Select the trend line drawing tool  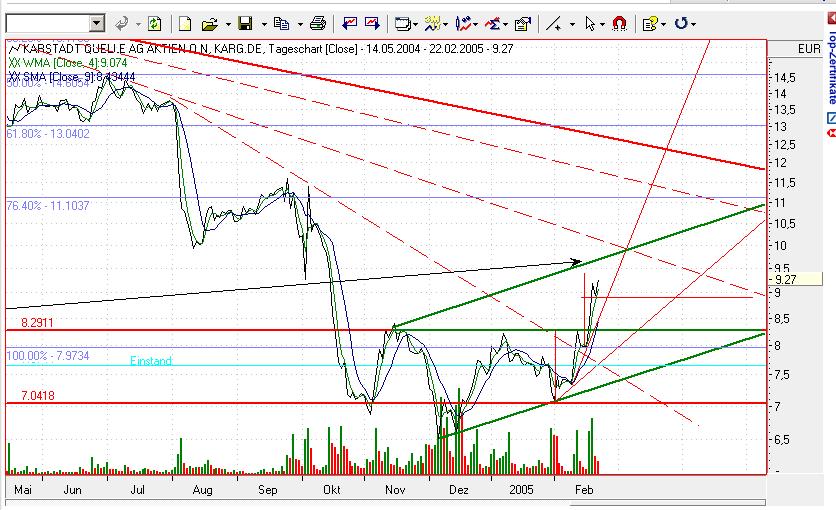tap(554, 23)
